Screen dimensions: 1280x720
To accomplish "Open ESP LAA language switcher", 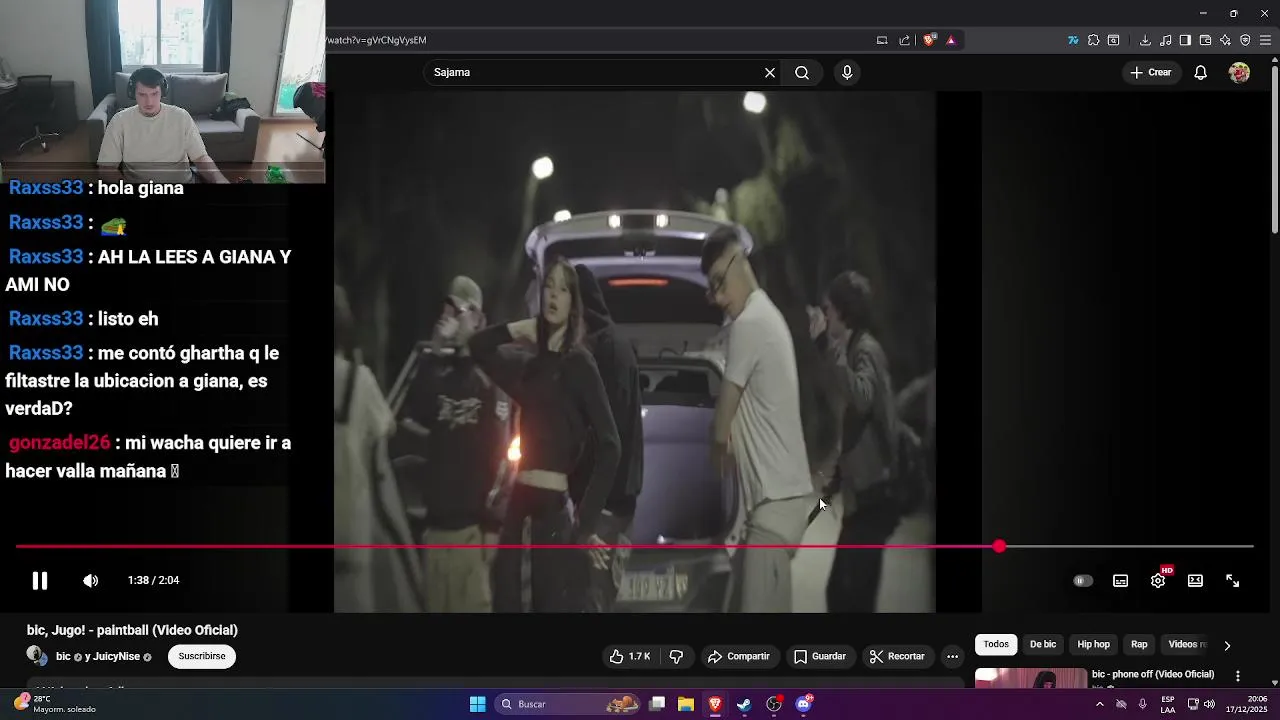I will 1168,704.
